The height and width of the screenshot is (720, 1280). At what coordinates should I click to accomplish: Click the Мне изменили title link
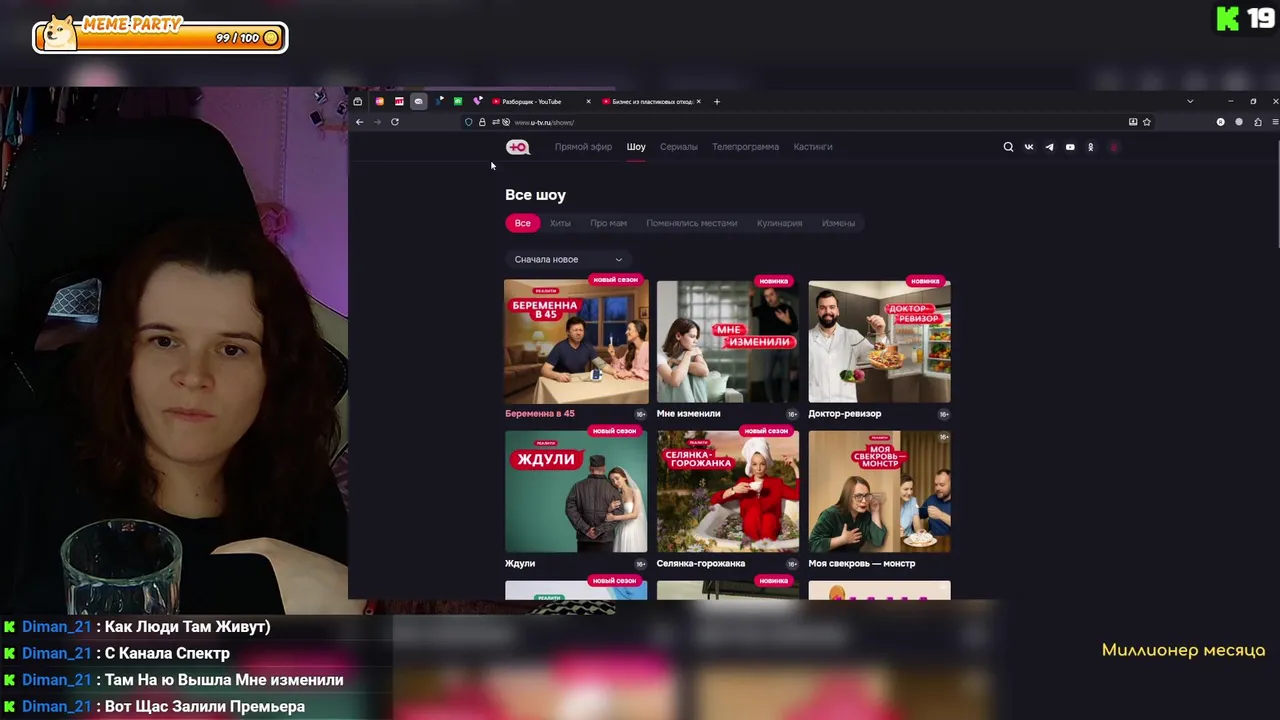pos(688,413)
